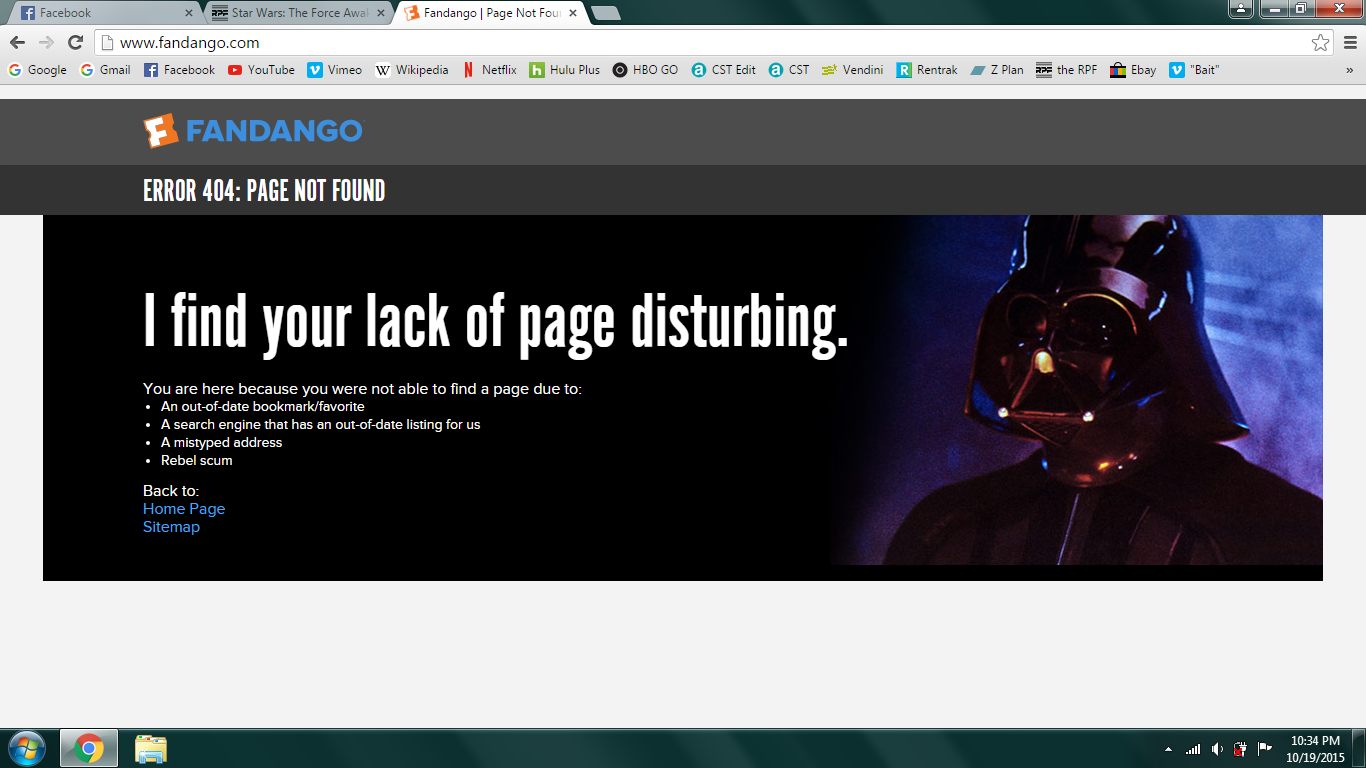
Task: Open the Rentrak bookmark
Action: point(927,70)
